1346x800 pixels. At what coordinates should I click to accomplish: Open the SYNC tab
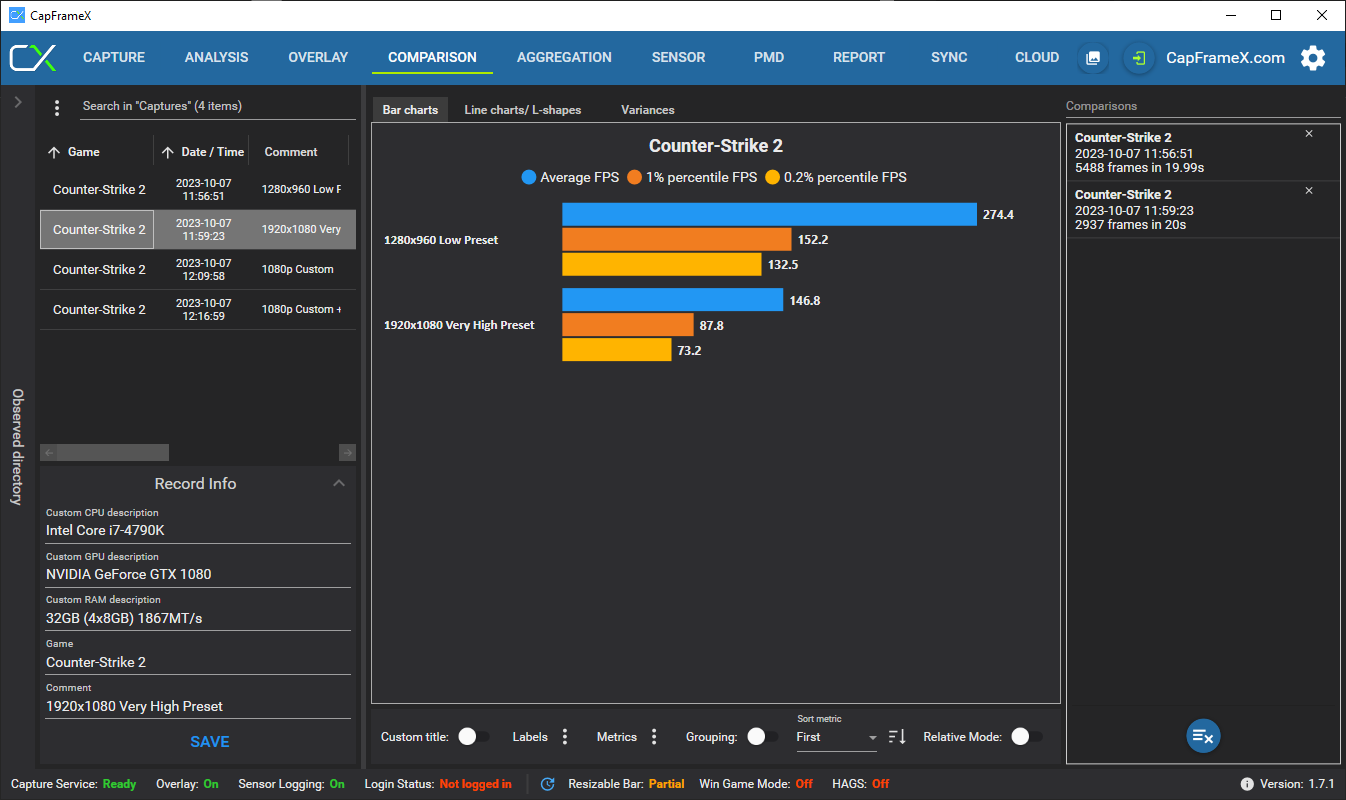tap(949, 58)
